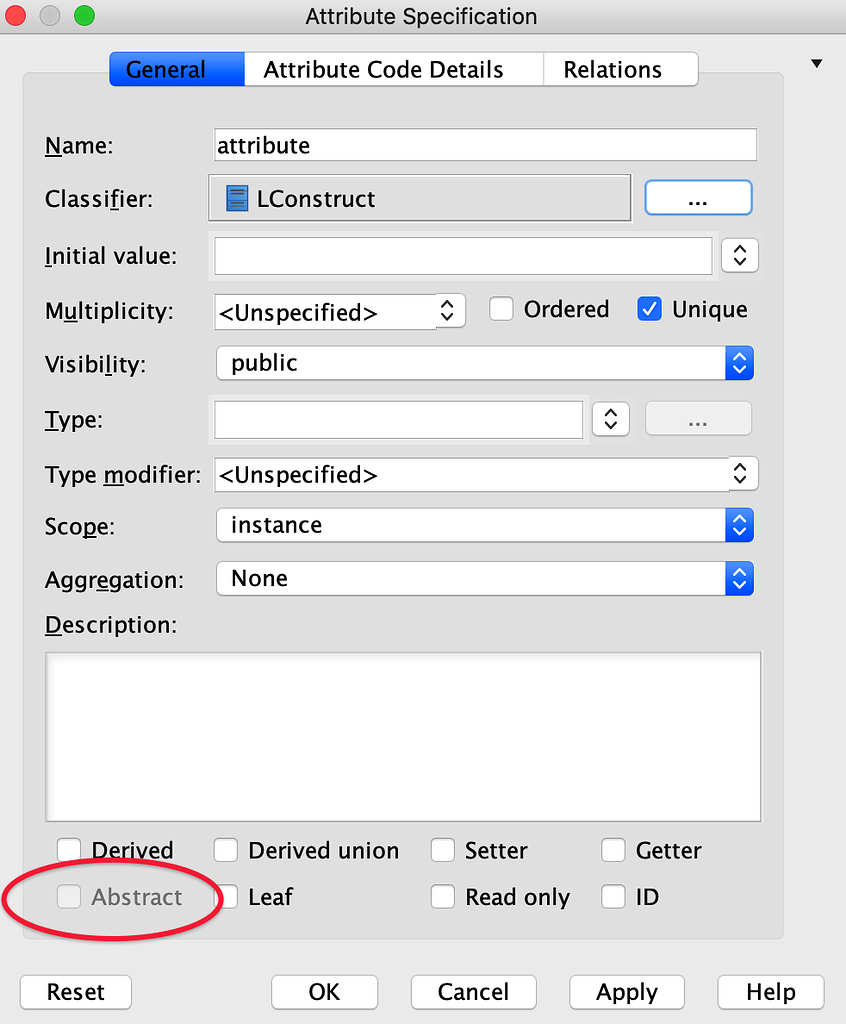Check the Ordered checkbox
The image size is (846, 1024).
pyautogui.click(x=500, y=309)
